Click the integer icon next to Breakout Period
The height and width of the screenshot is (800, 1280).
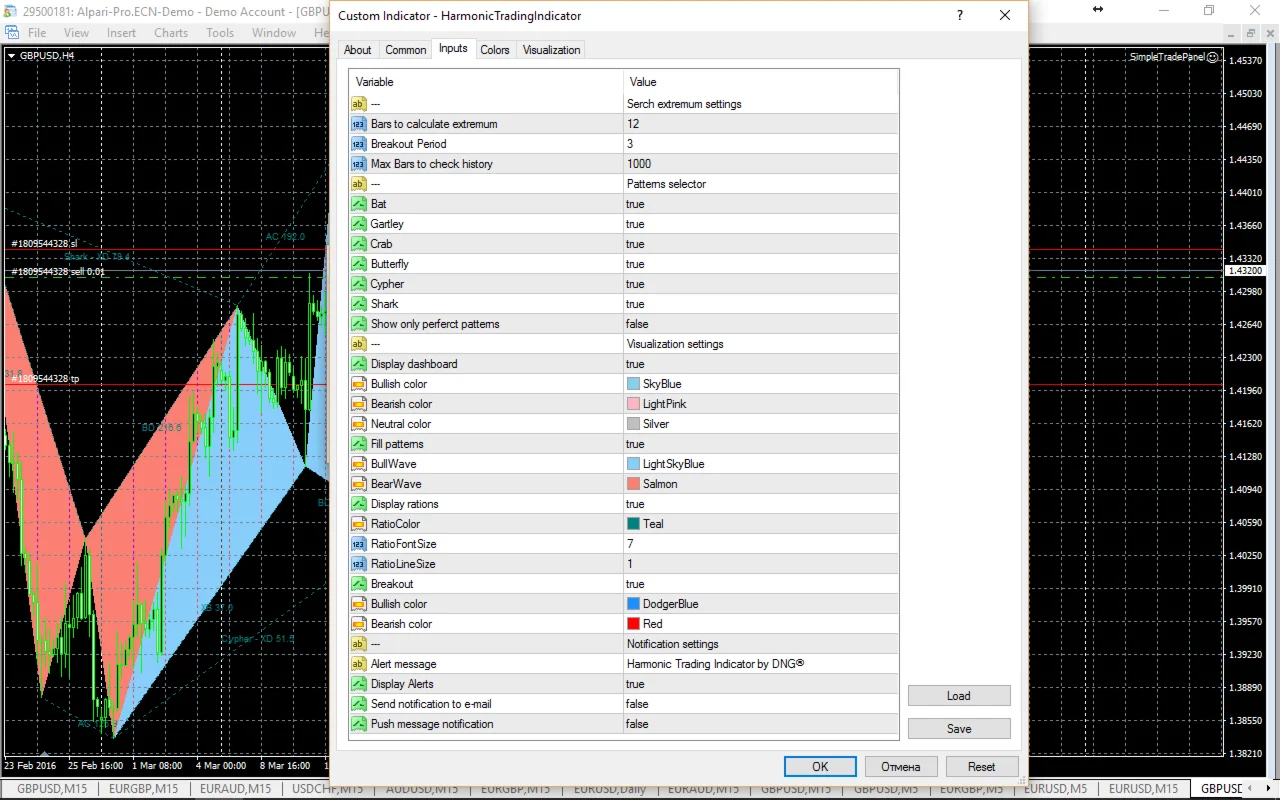[x=358, y=144]
